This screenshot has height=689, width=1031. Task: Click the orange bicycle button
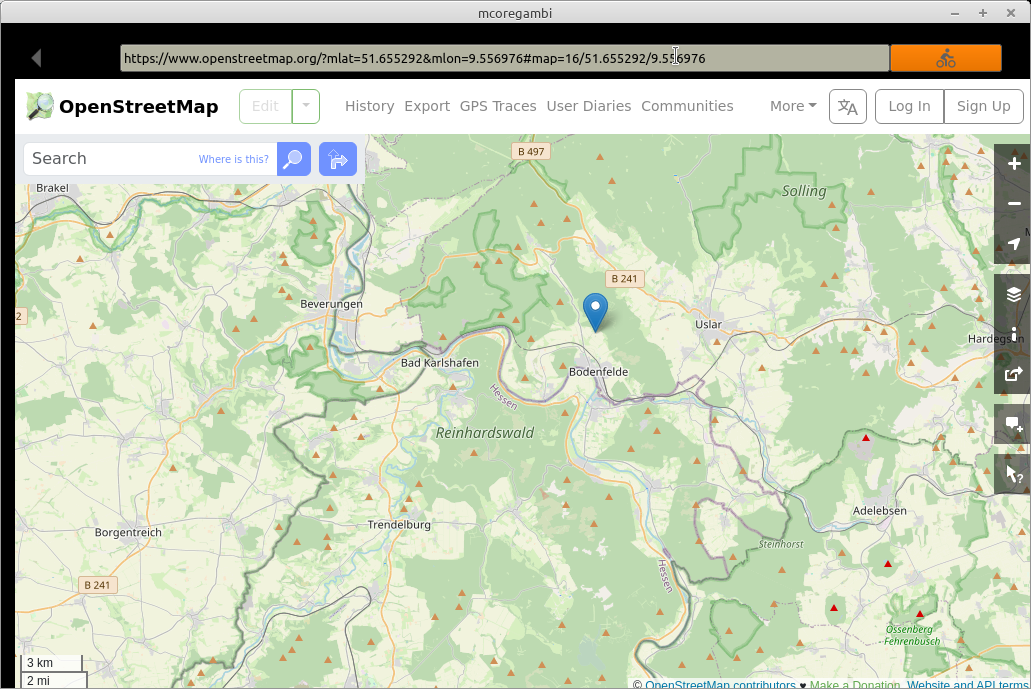click(x=945, y=58)
